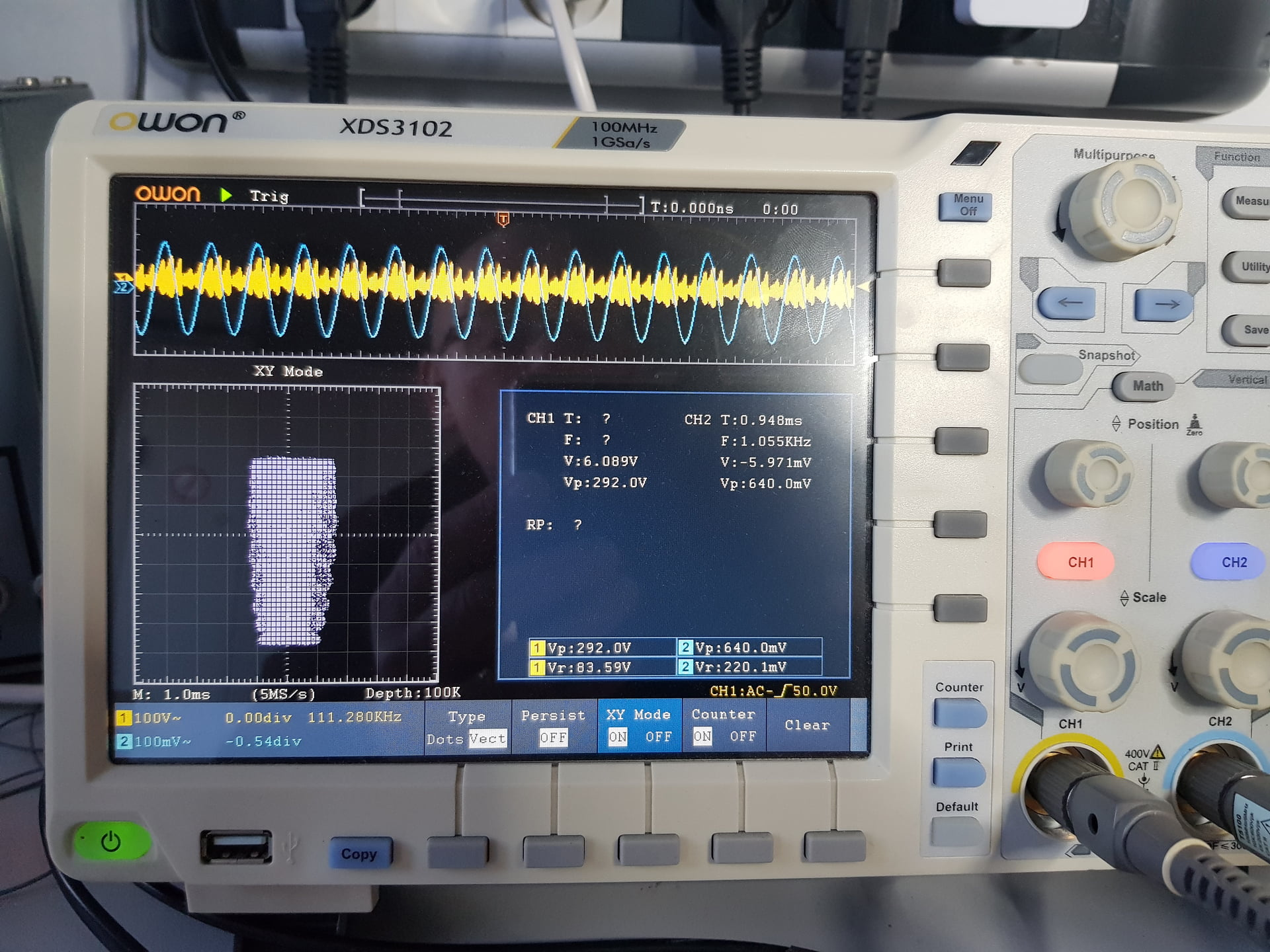Select the Clear menu item
Image resolution: width=1270 pixels, height=952 pixels.
[807, 725]
